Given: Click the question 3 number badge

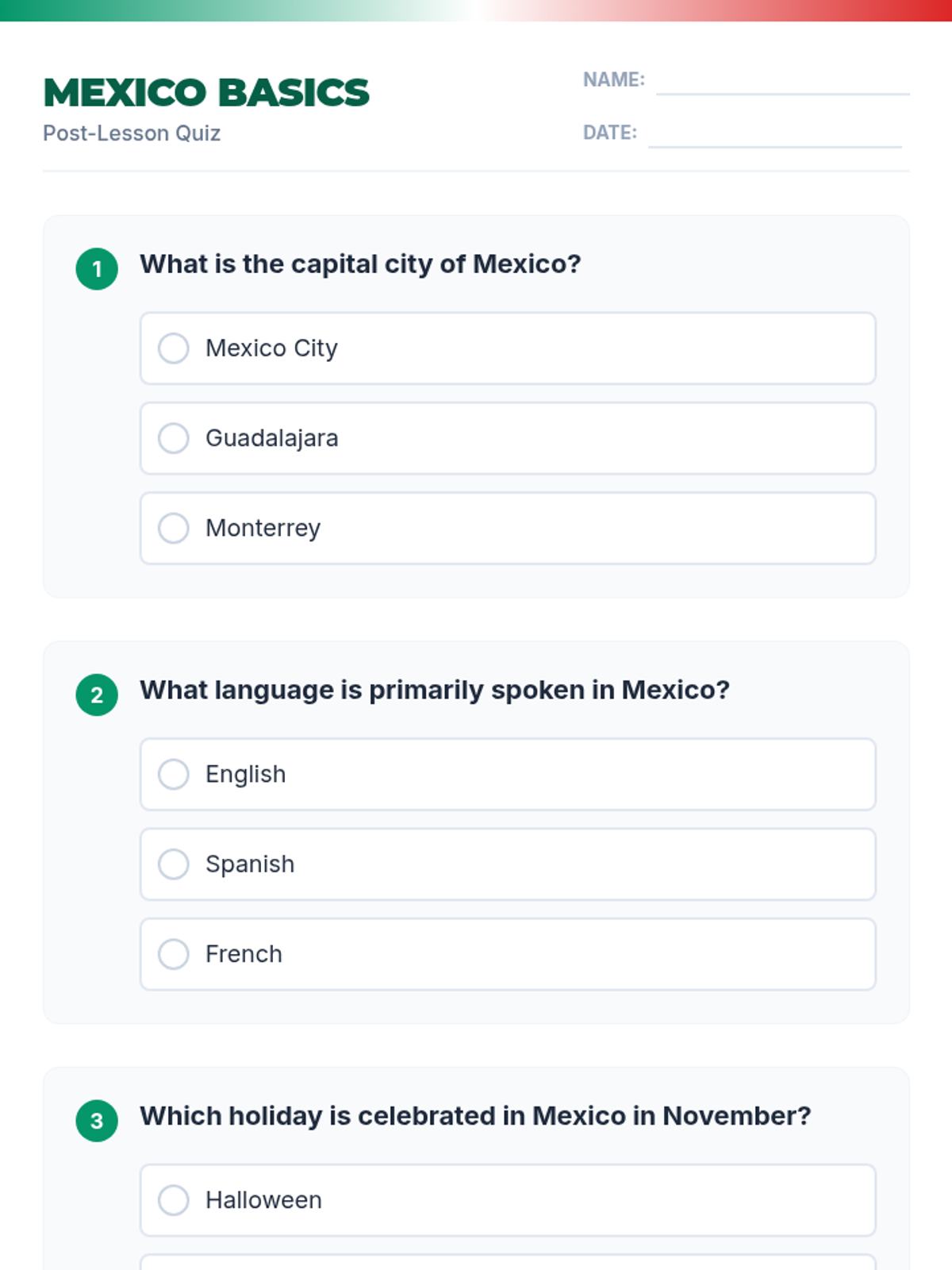Looking at the screenshot, I should click(x=97, y=1121).
